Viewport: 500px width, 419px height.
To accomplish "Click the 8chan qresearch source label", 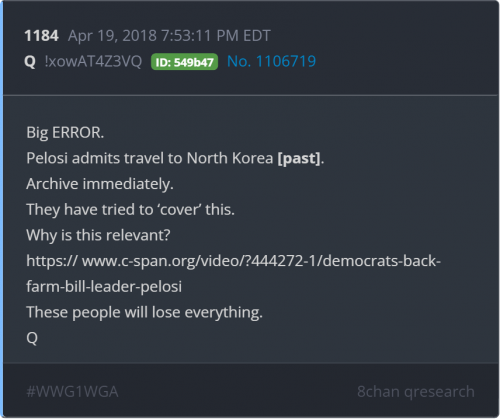I will click(x=416, y=392).
